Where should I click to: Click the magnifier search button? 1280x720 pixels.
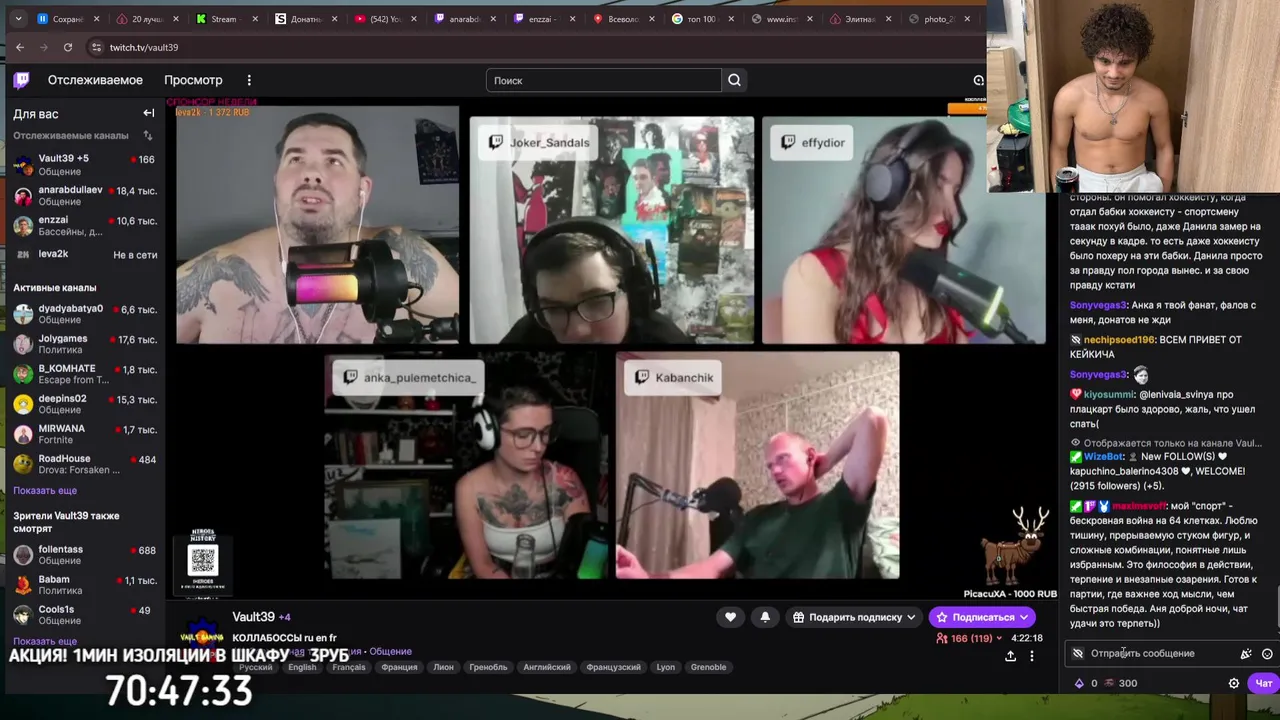pyautogui.click(x=734, y=80)
